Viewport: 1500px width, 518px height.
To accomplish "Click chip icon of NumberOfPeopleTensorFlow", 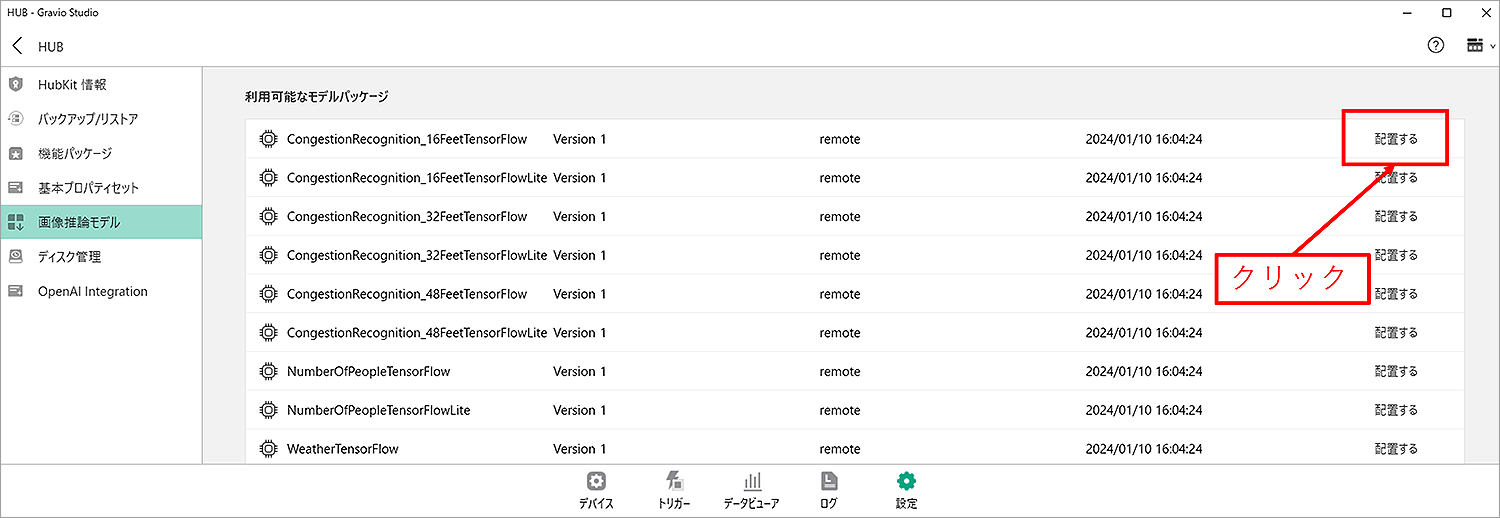I will pos(267,371).
